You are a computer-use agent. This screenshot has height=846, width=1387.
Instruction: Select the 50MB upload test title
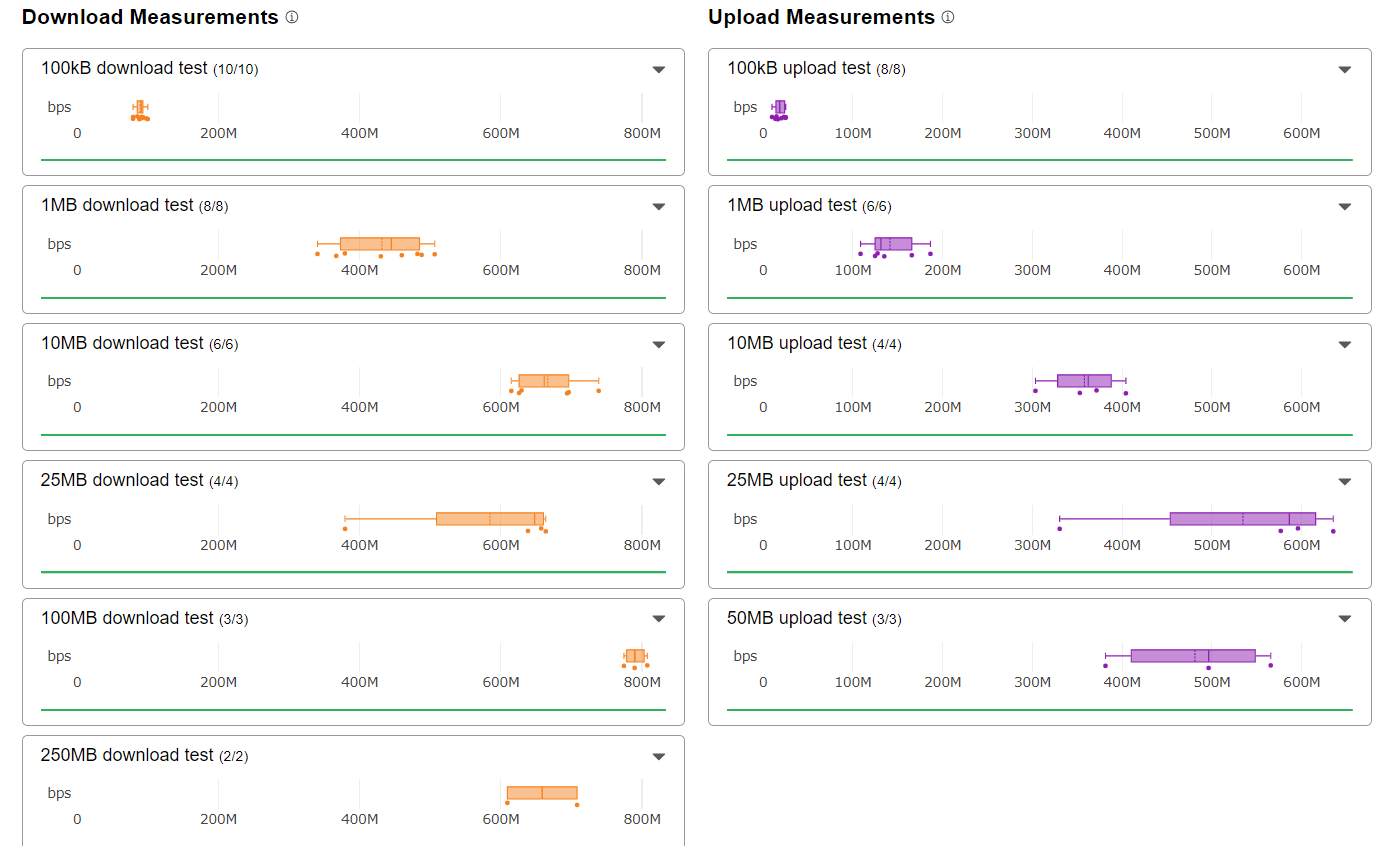pos(797,618)
